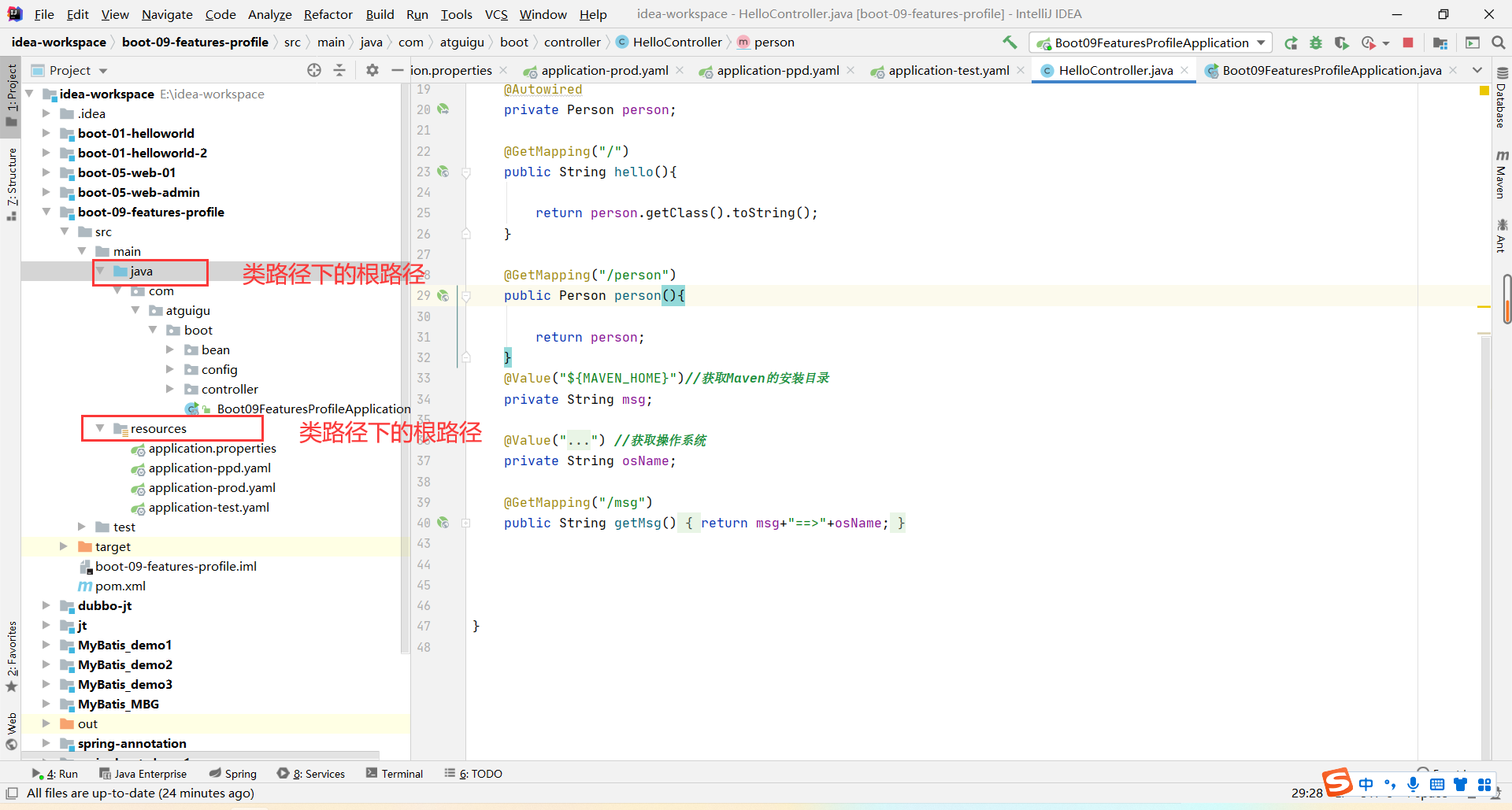Switch to application-prod.yaml editor tab
Screen dimensions: 1512x810
604,70
